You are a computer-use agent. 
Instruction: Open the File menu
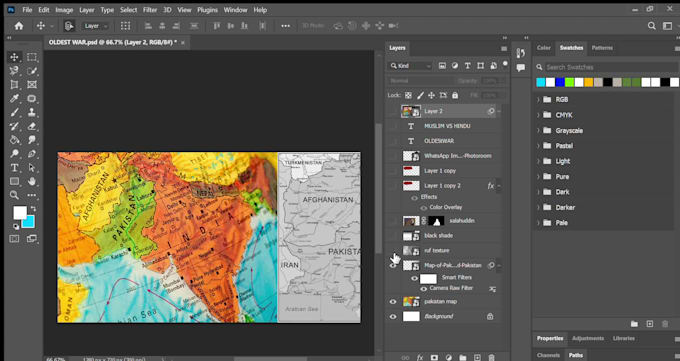pyautogui.click(x=27, y=10)
